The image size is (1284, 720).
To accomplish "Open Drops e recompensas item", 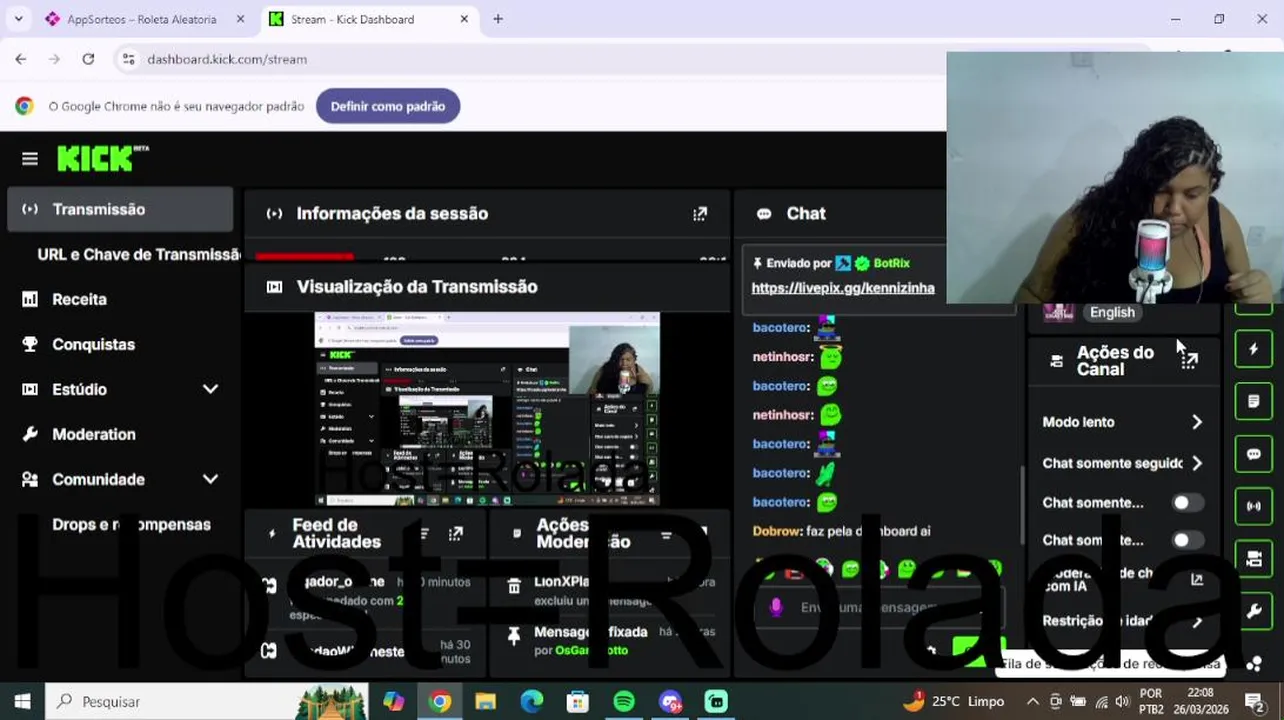I will pos(131,524).
